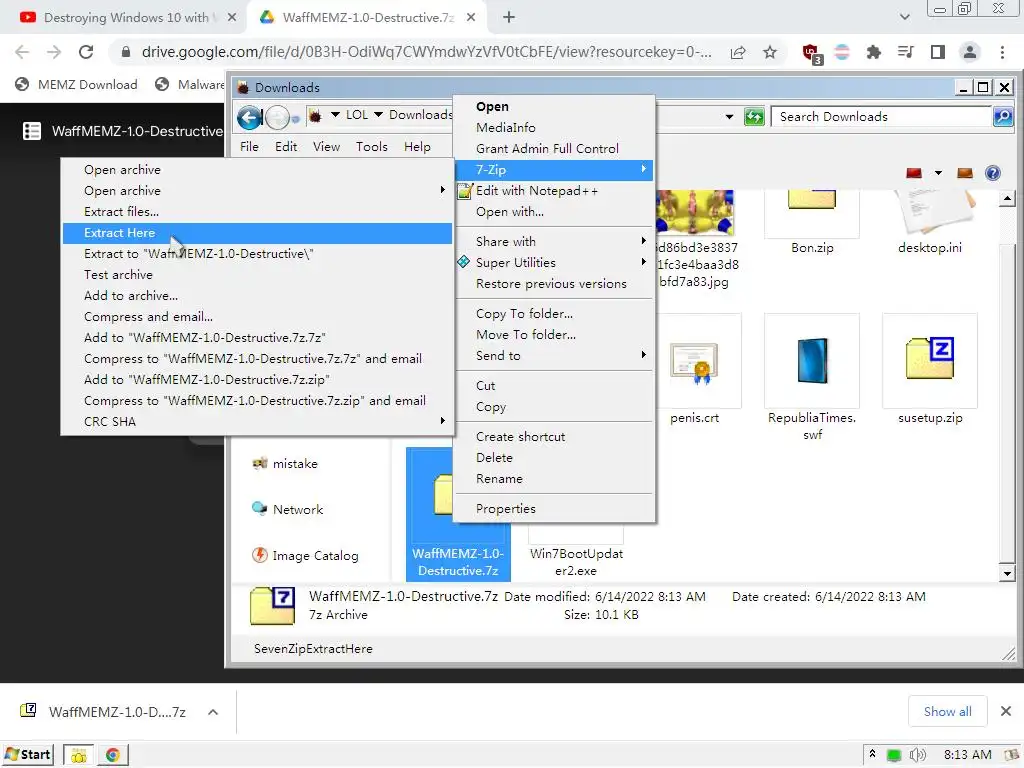Click the search magnifier icon in Downloads
This screenshot has width=1024, height=768.
coord(1002,117)
